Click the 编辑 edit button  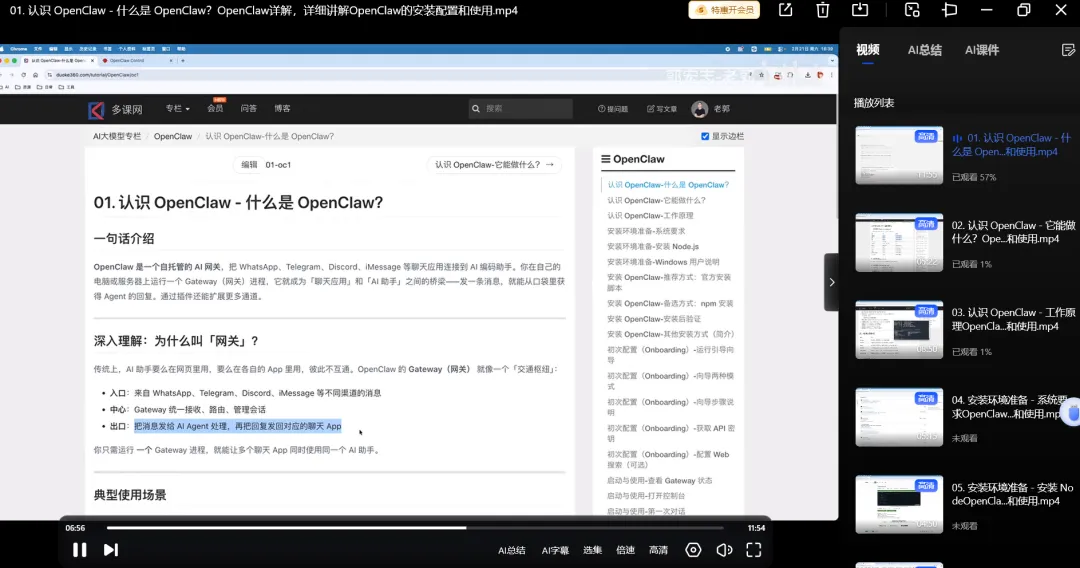point(249,165)
